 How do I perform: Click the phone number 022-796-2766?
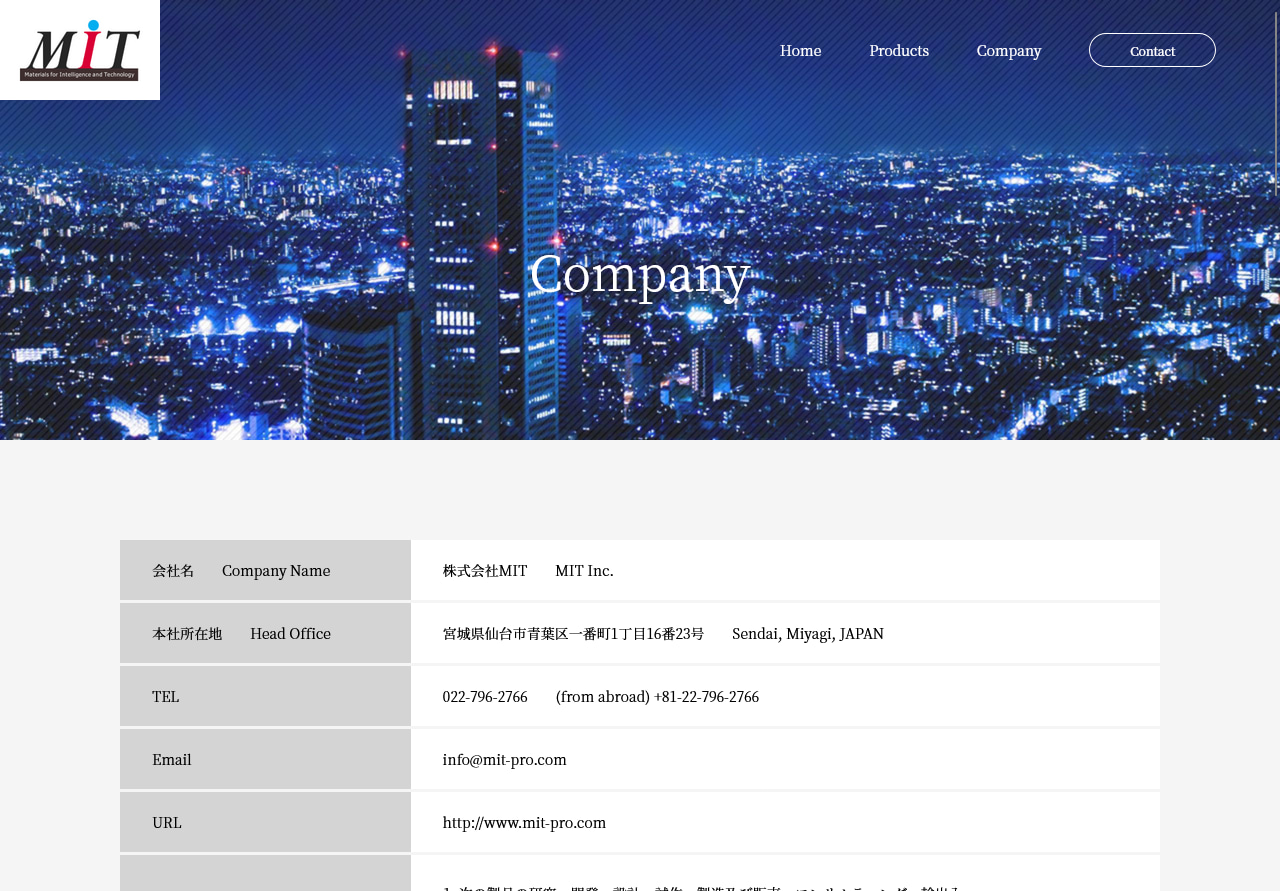click(x=485, y=697)
